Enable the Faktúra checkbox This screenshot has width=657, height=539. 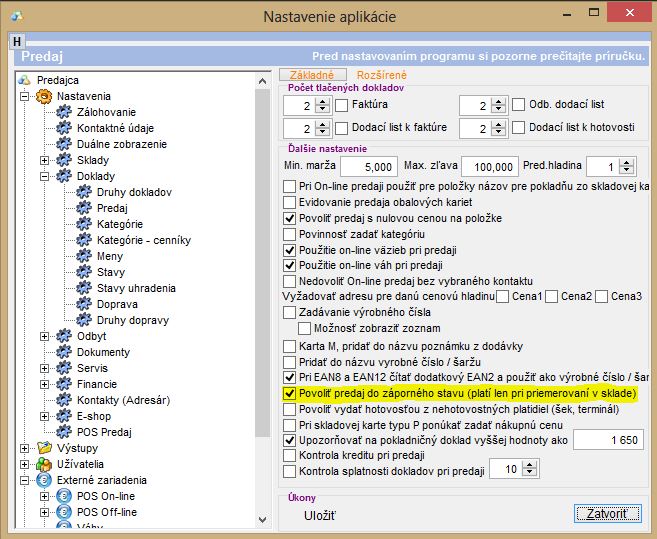coord(341,104)
